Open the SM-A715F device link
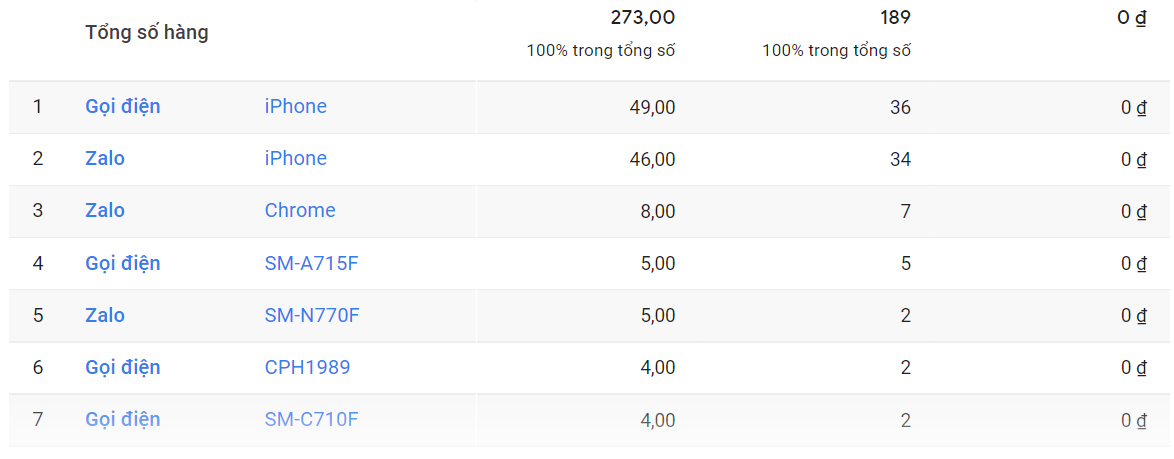Viewport: 1174px width, 459px height. (x=312, y=264)
